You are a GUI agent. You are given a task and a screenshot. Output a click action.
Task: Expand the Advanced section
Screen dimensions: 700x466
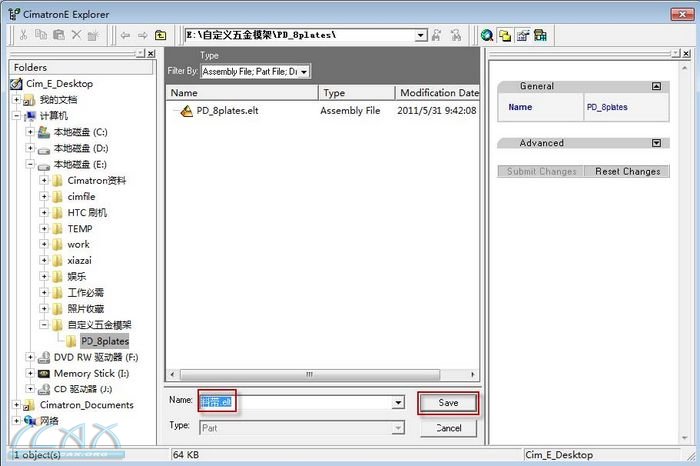(x=656, y=143)
